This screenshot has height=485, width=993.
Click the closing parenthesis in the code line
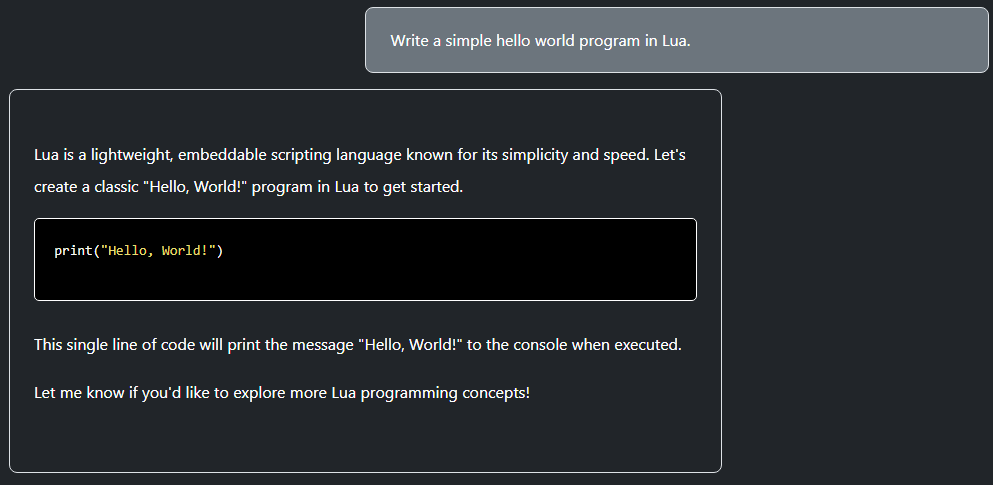pyautogui.click(x=220, y=250)
